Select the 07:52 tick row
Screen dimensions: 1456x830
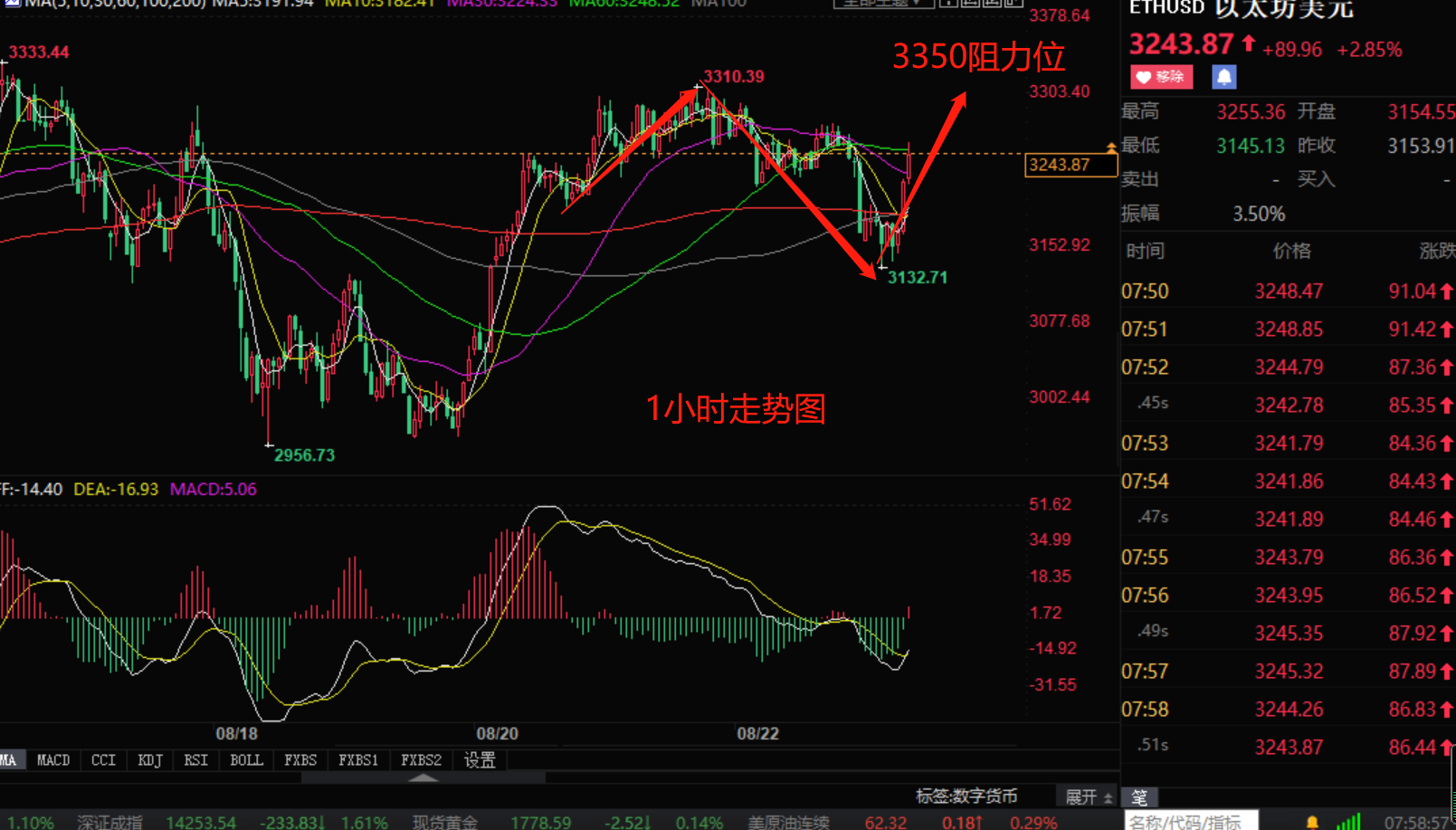[1288, 367]
